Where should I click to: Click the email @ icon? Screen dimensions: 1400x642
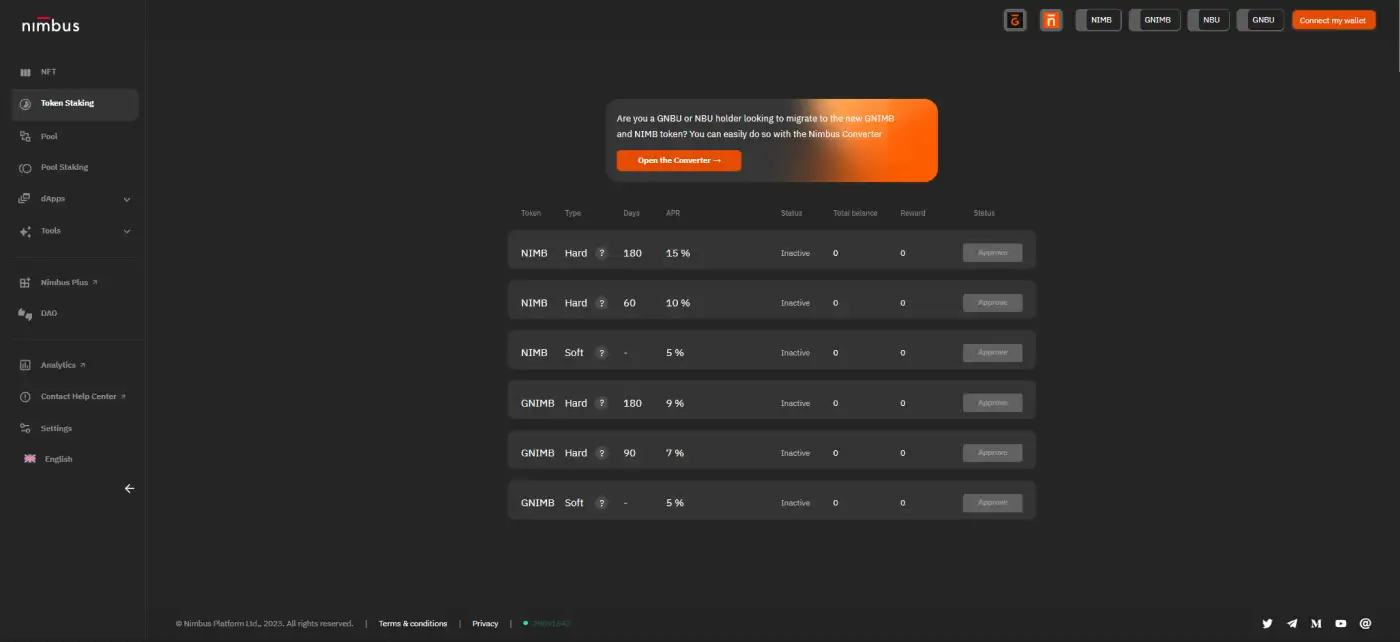pyautogui.click(x=1365, y=623)
